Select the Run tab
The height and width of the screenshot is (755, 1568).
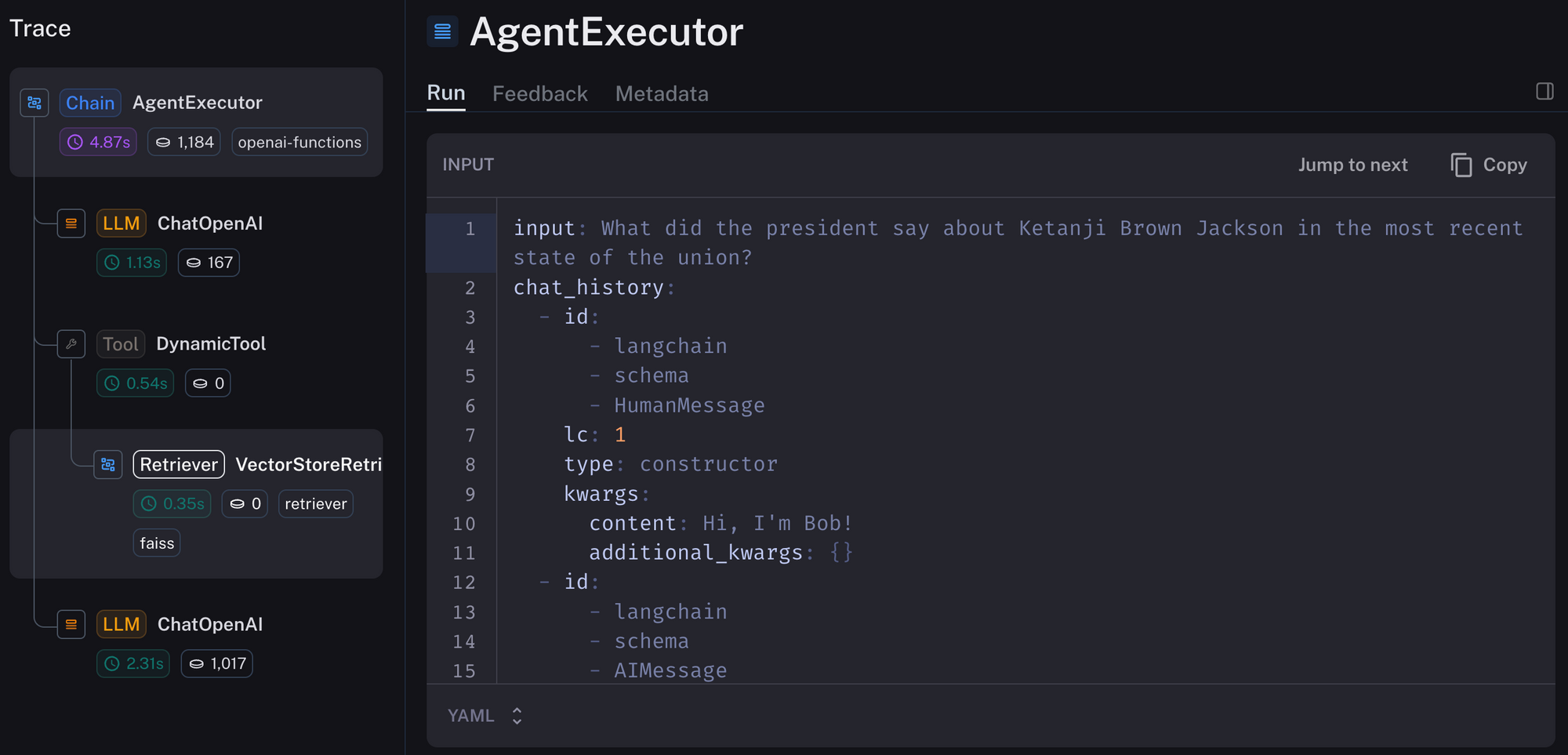point(446,93)
